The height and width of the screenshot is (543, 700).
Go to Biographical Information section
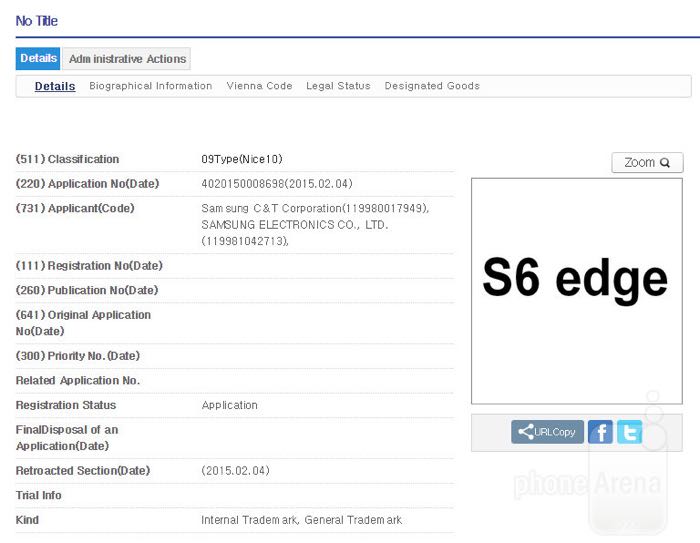coord(150,86)
